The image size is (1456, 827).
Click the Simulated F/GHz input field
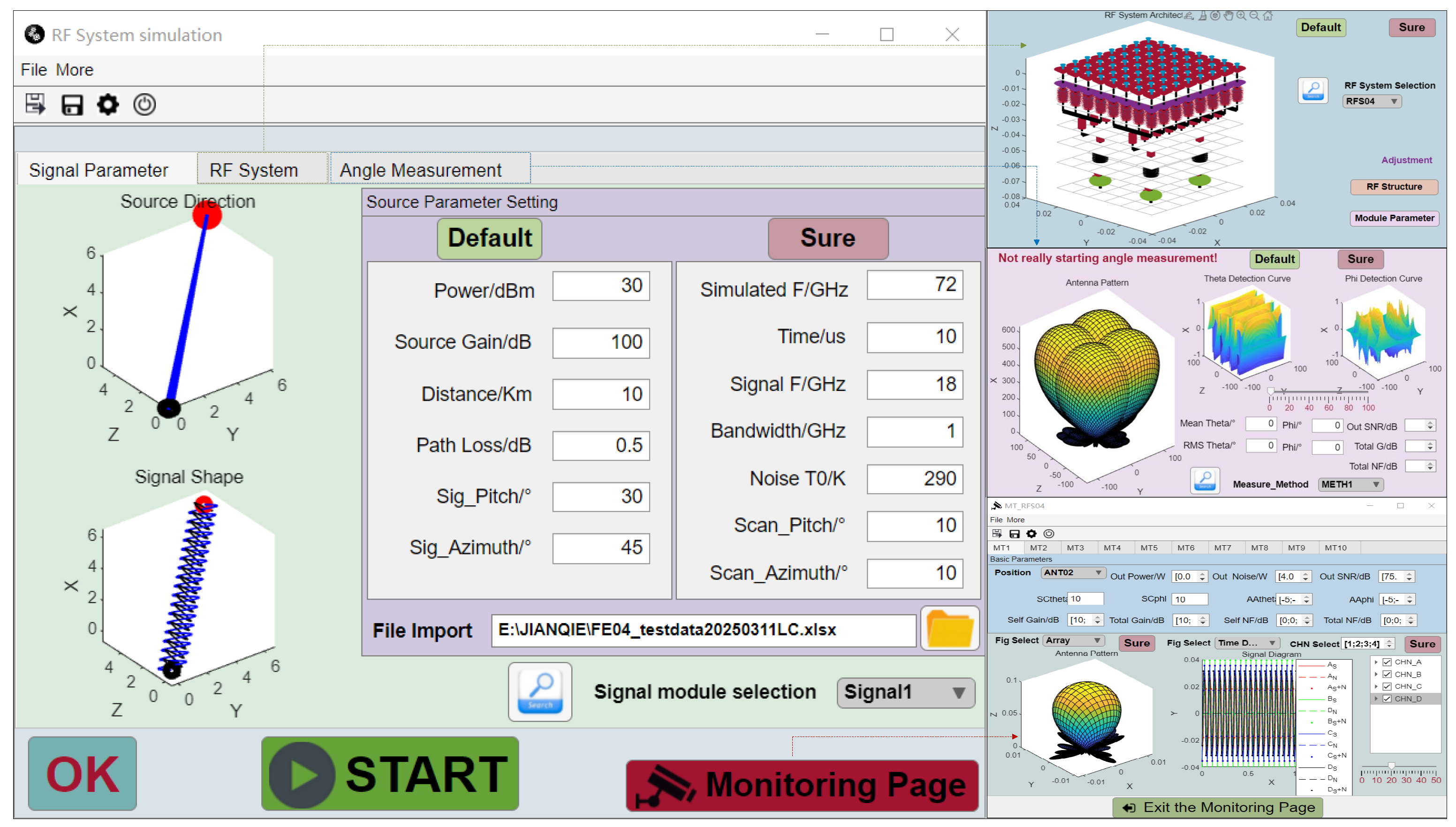pos(914,285)
